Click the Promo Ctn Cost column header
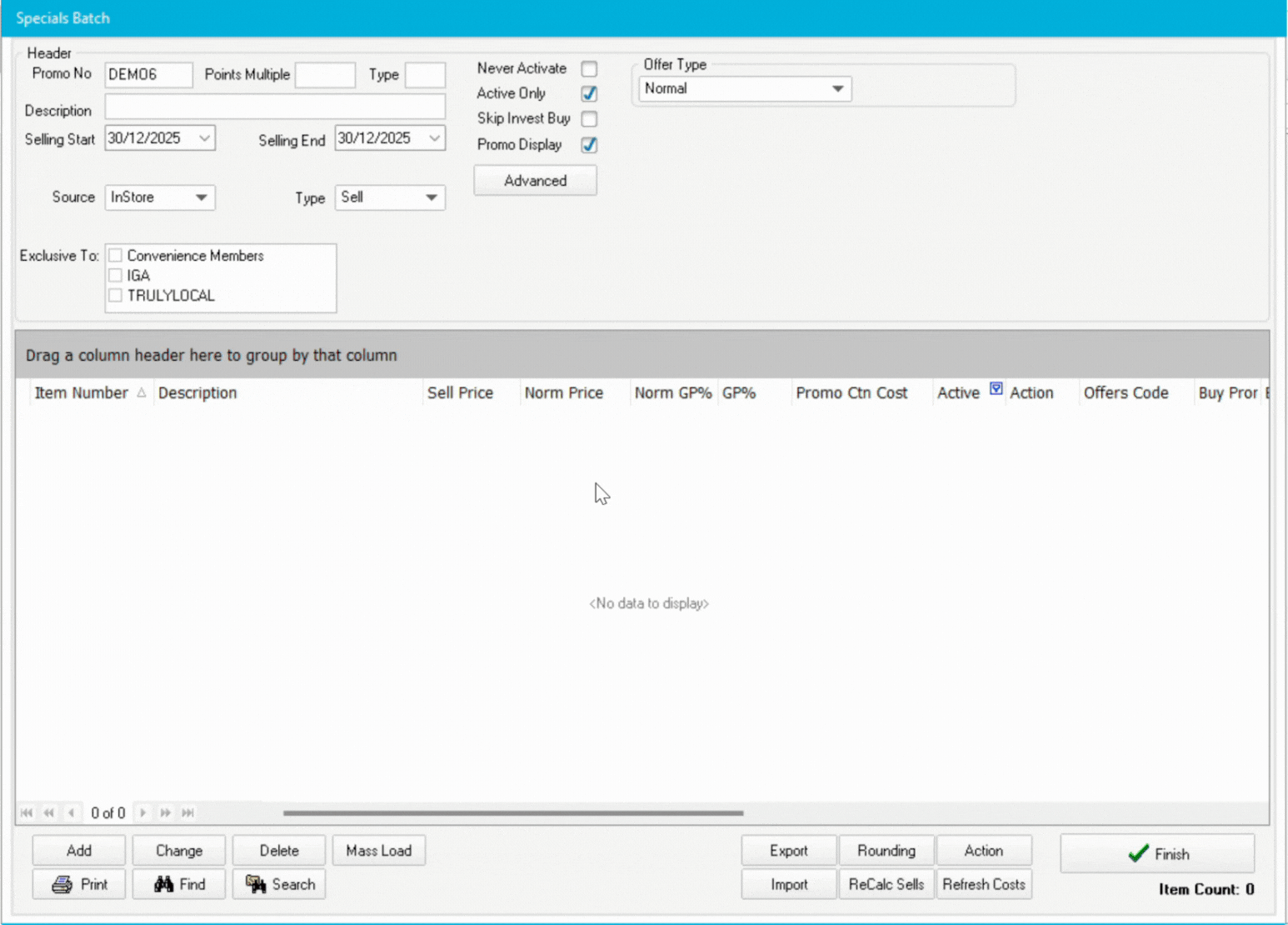 coord(851,393)
